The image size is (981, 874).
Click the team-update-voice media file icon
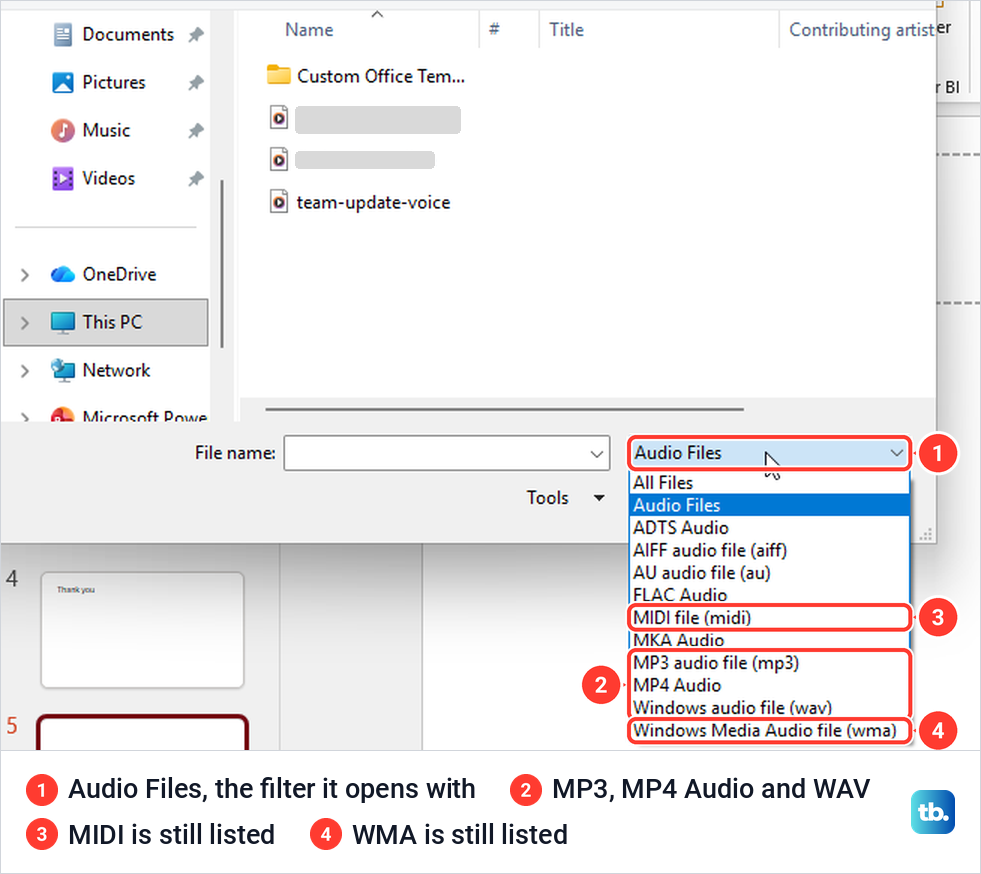pyautogui.click(x=278, y=202)
